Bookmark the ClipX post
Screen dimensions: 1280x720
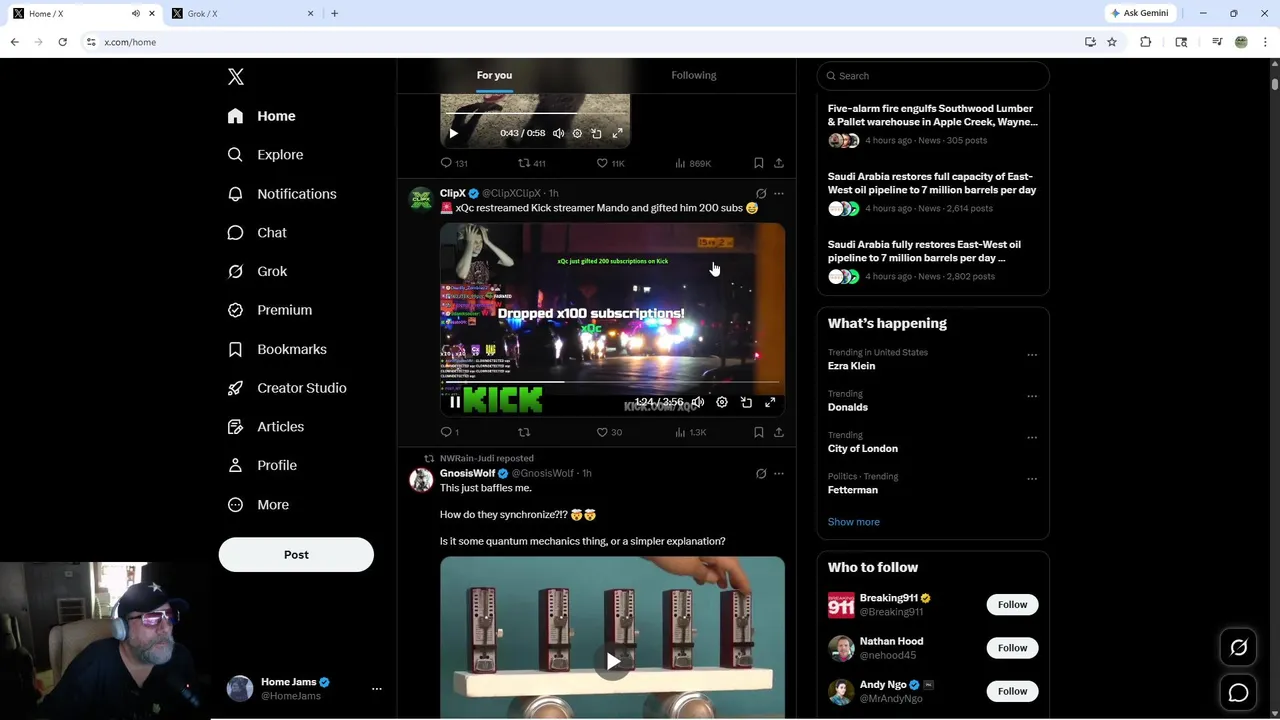759,432
